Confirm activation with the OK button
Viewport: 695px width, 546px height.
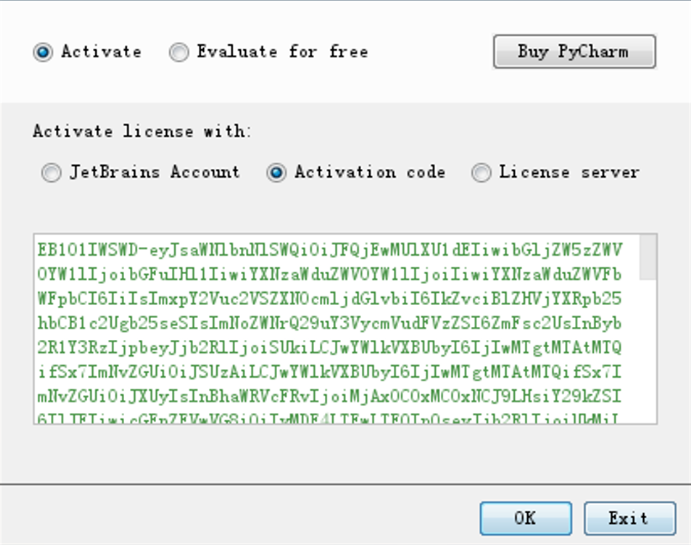[526, 518]
